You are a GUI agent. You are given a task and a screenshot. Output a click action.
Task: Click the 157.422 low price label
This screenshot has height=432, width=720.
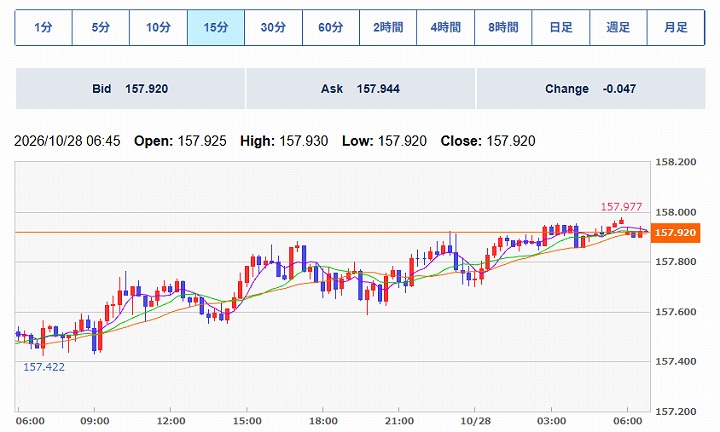click(x=44, y=367)
